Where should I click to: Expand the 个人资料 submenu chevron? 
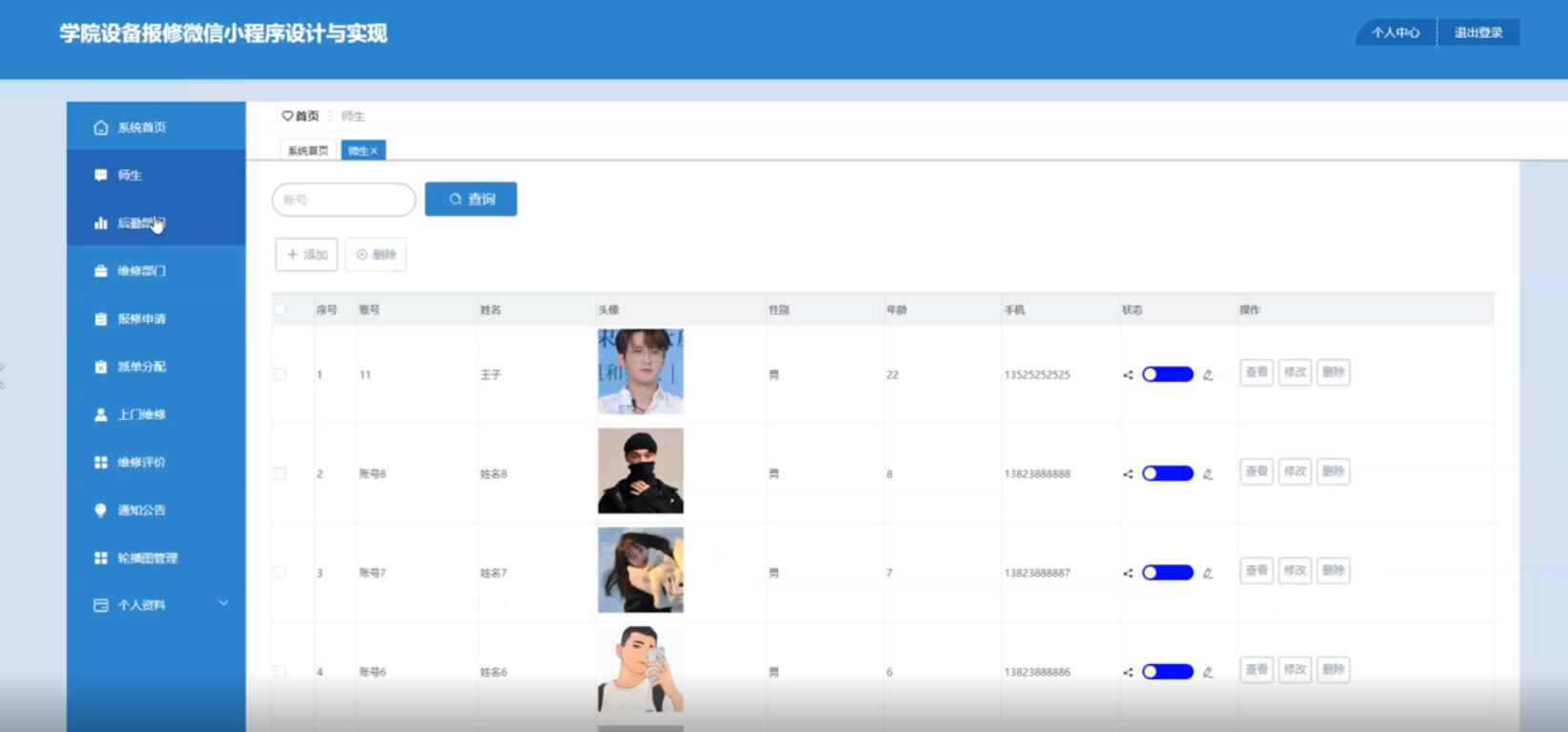coord(224,603)
